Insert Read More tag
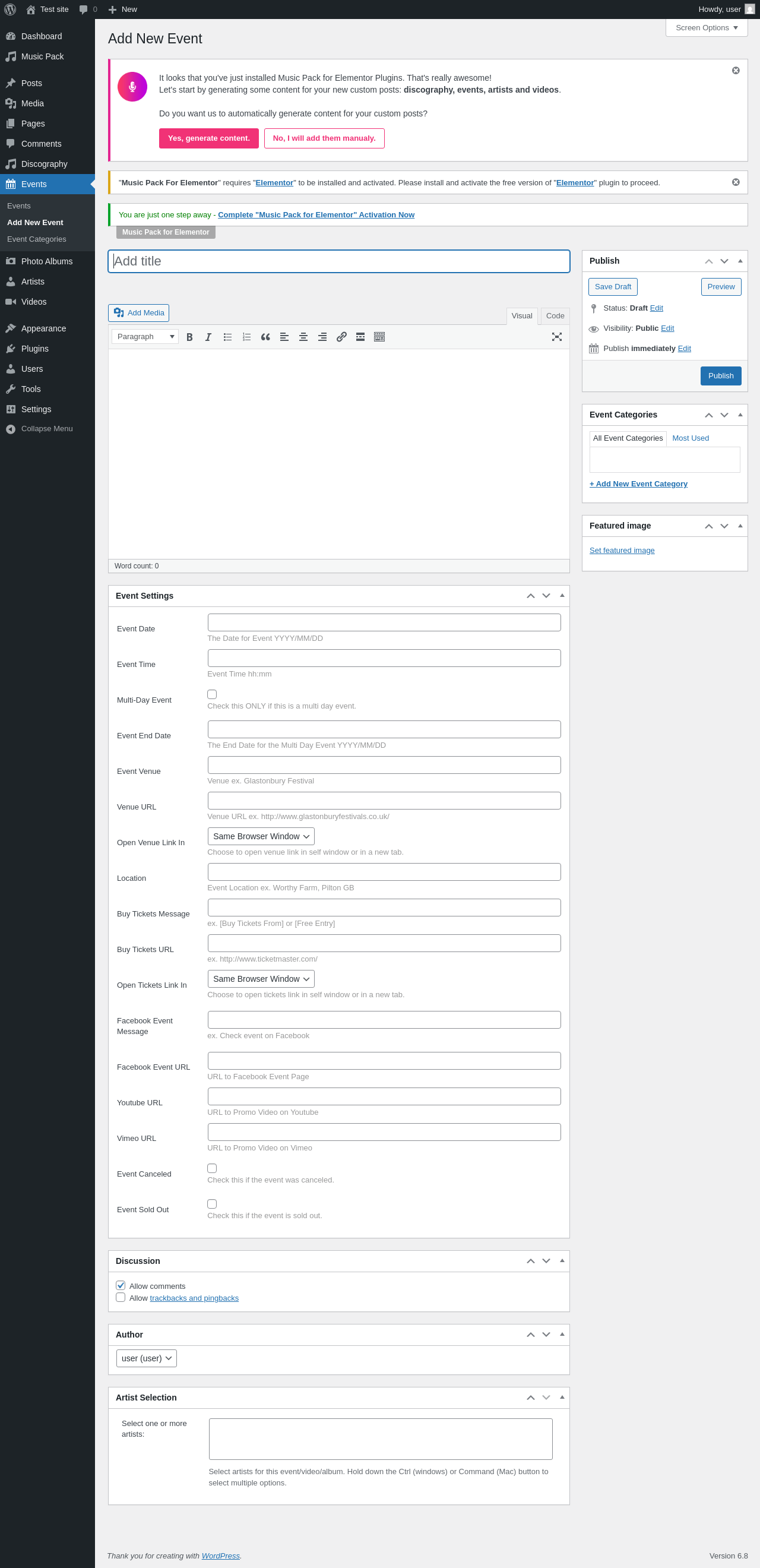 [360, 337]
